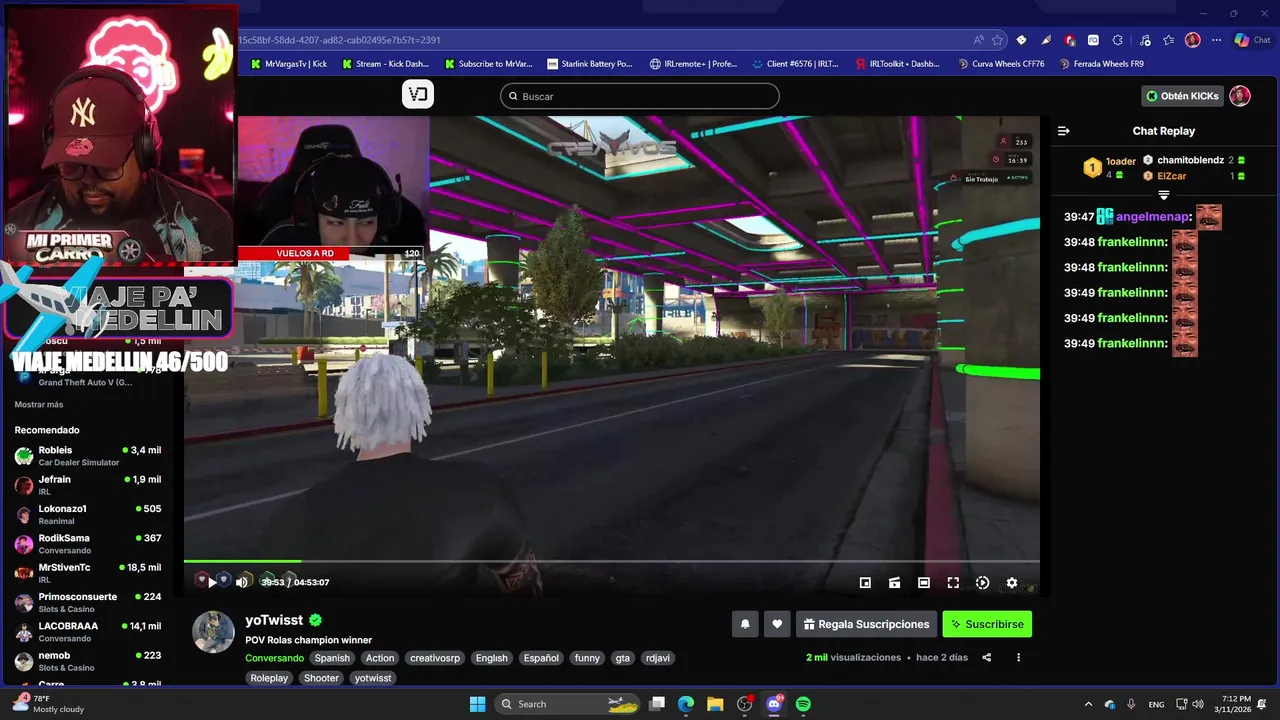Collapse the Chat Replay panel

(1064, 131)
